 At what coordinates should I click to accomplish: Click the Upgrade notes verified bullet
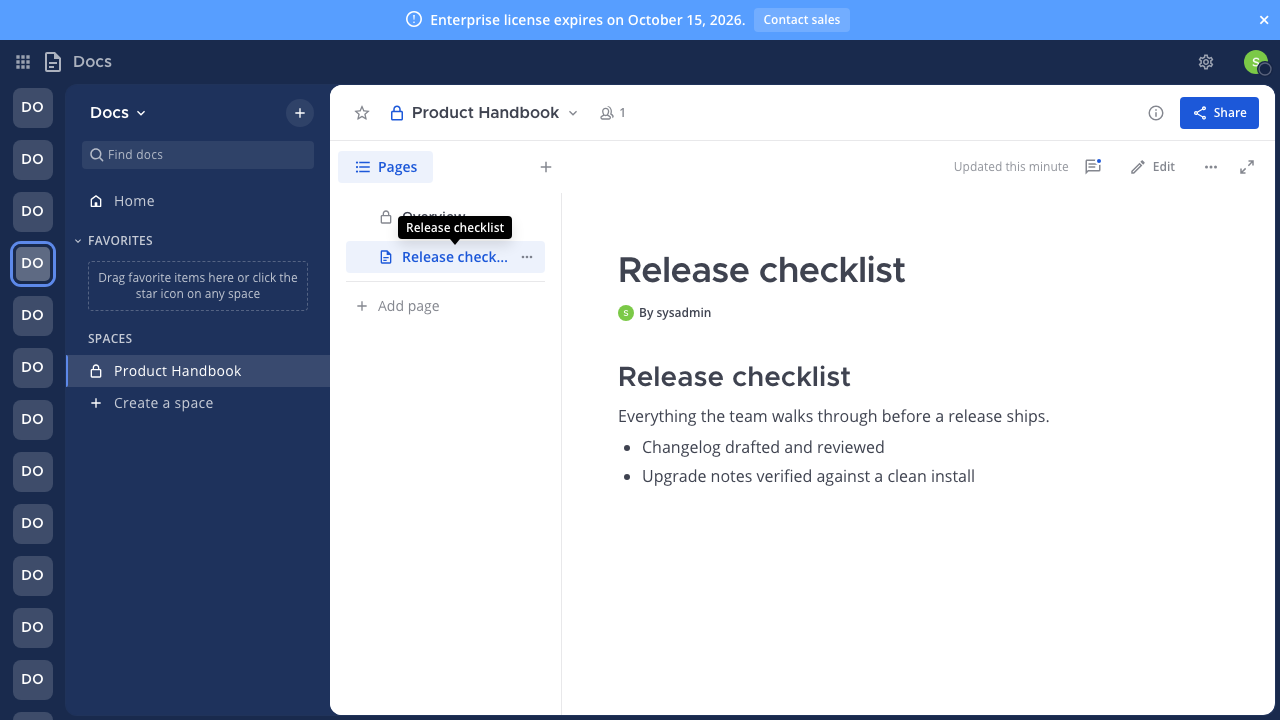pyautogui.click(x=808, y=476)
